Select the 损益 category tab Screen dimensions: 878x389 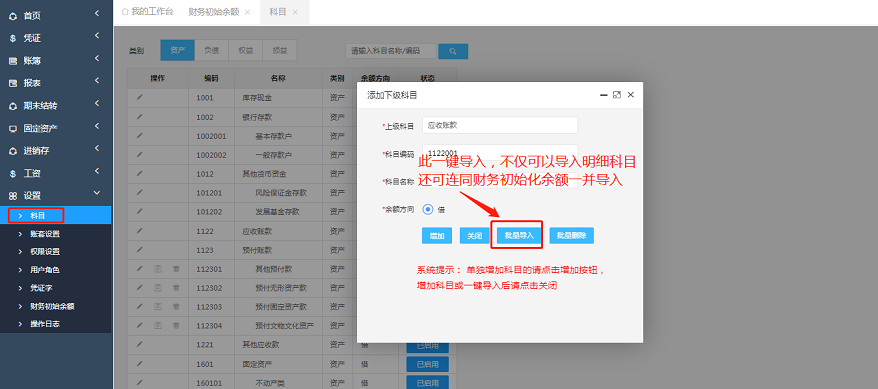click(279, 50)
